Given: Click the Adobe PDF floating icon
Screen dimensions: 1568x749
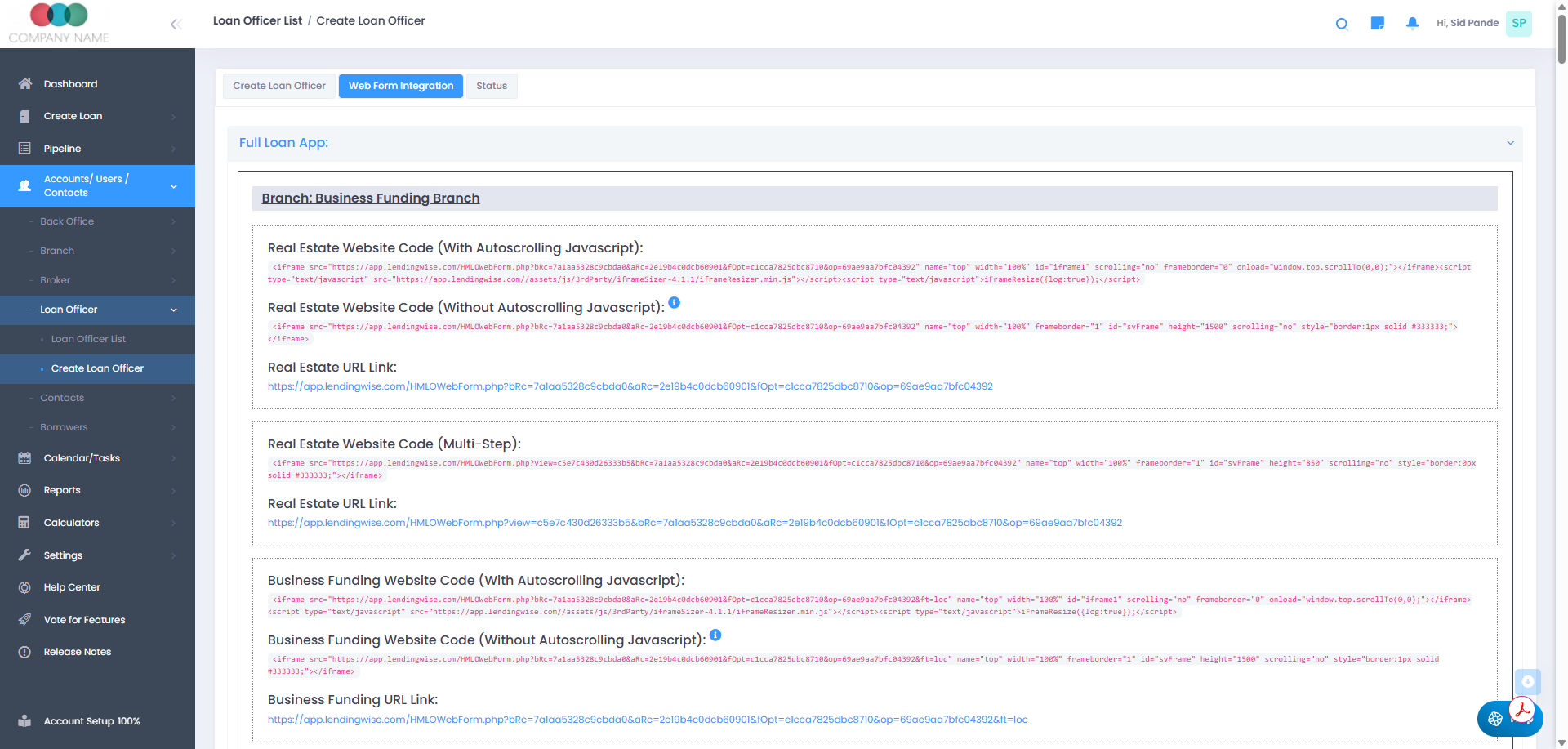Looking at the screenshot, I should 1522,709.
